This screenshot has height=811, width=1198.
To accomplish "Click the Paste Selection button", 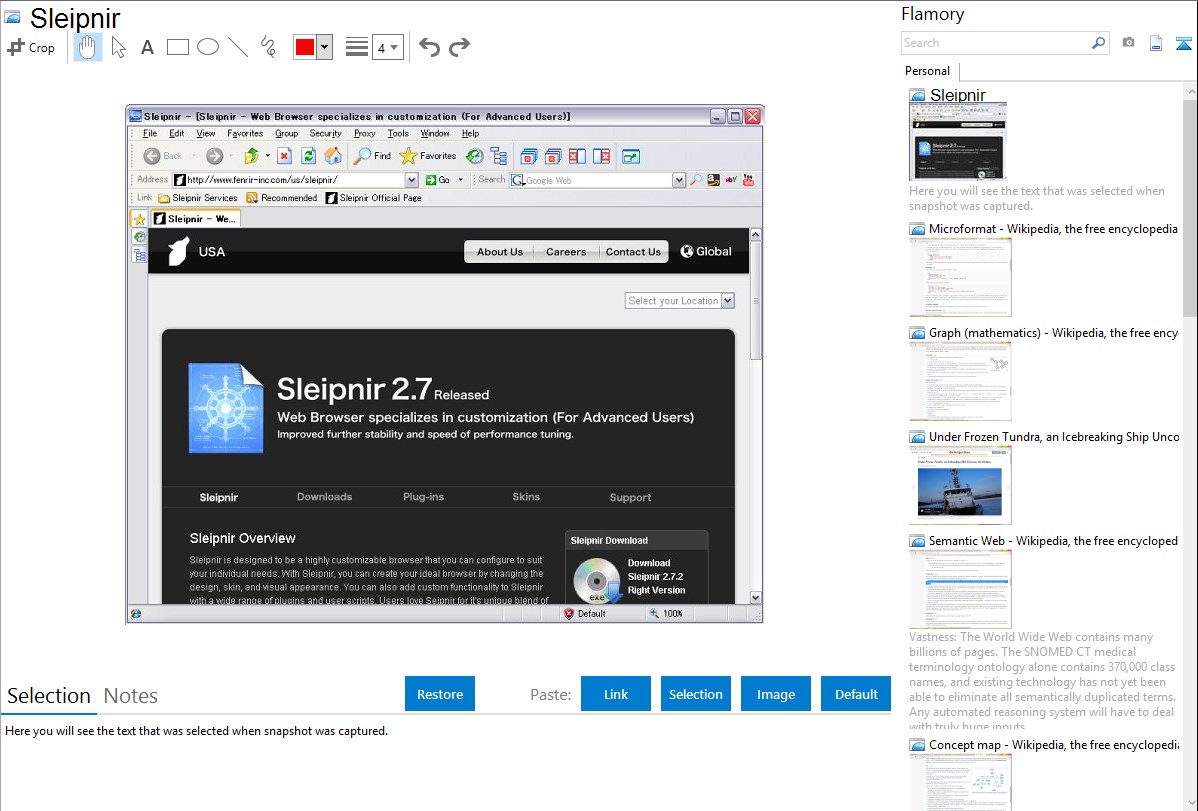I will 696,694.
